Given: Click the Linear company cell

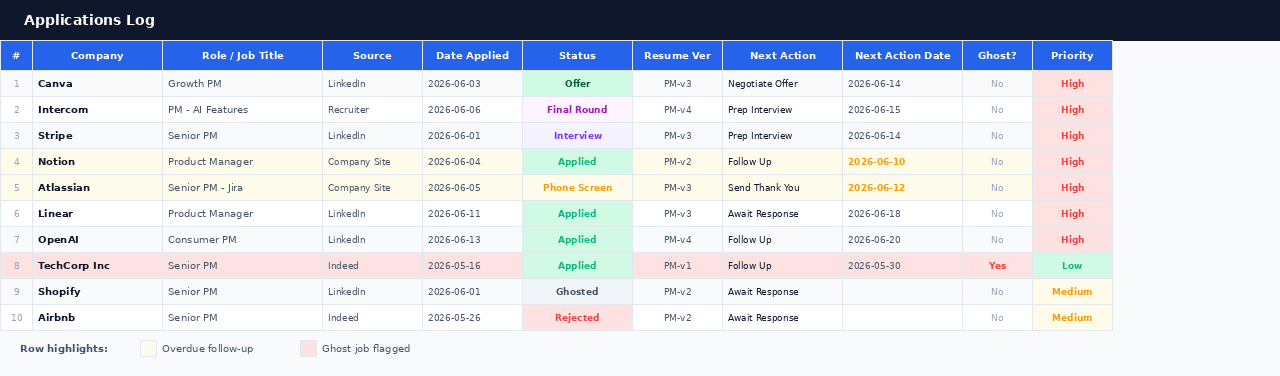Looking at the screenshot, I should pyautogui.click(x=97, y=214).
